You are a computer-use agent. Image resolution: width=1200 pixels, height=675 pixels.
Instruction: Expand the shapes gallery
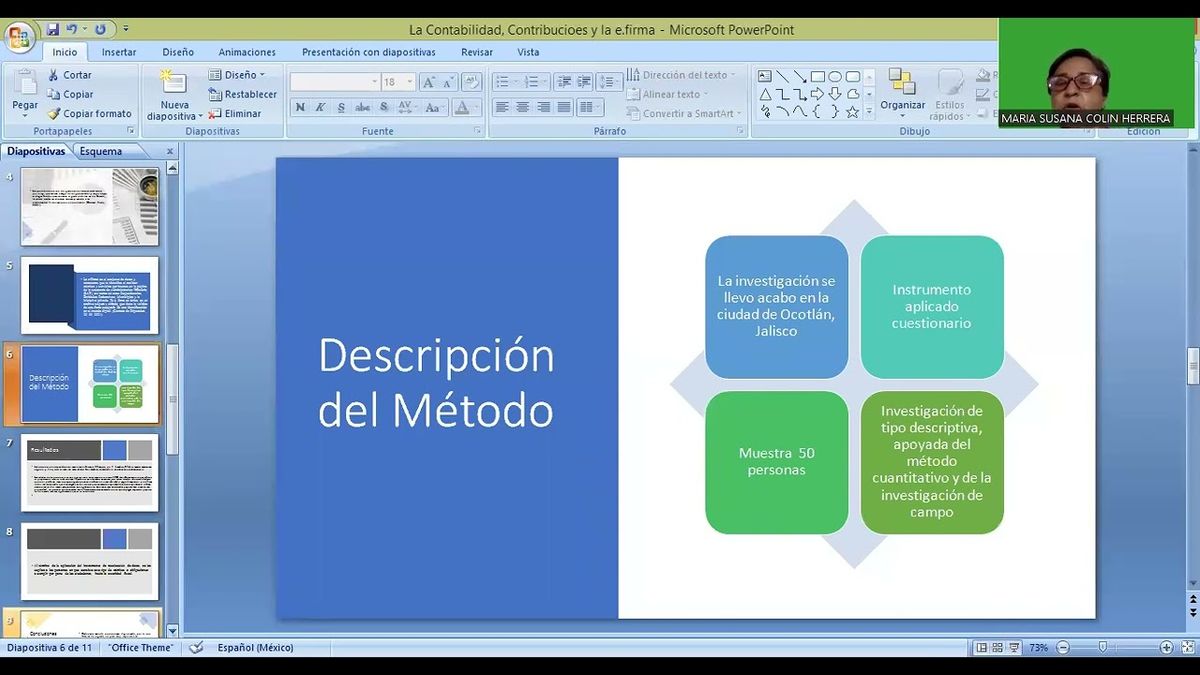click(x=869, y=112)
